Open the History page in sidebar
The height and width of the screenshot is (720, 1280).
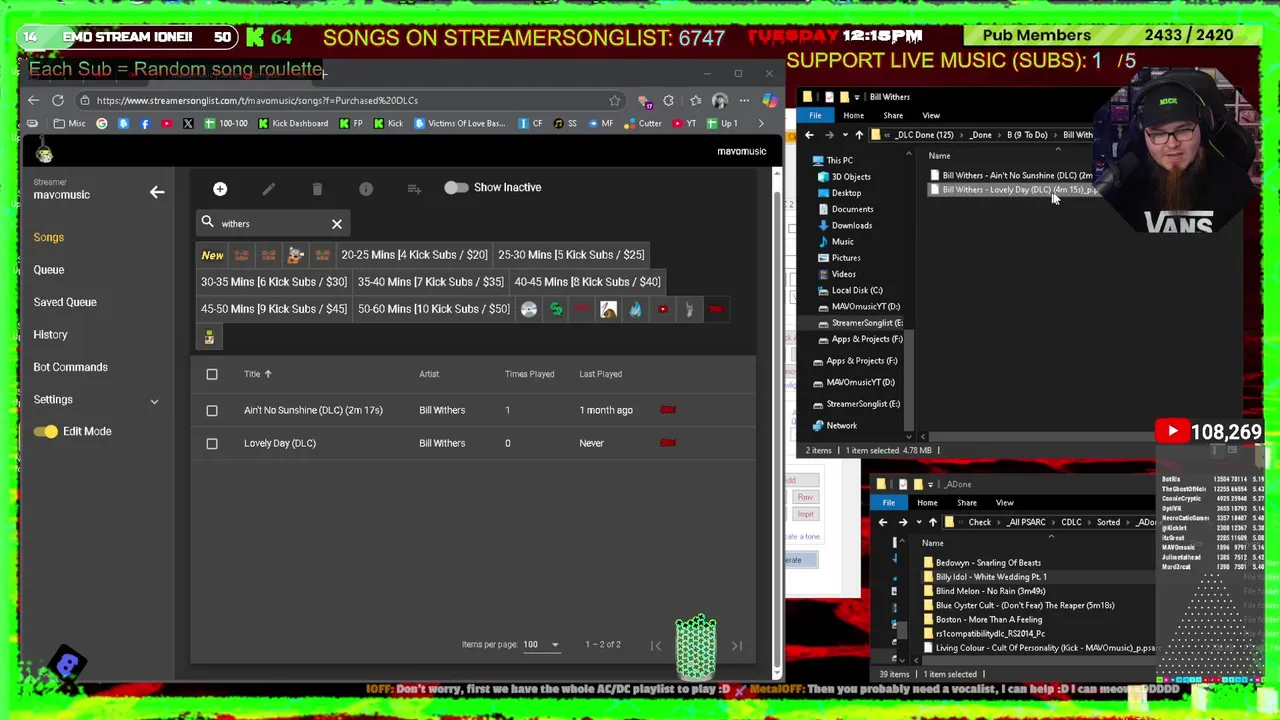(x=50, y=335)
